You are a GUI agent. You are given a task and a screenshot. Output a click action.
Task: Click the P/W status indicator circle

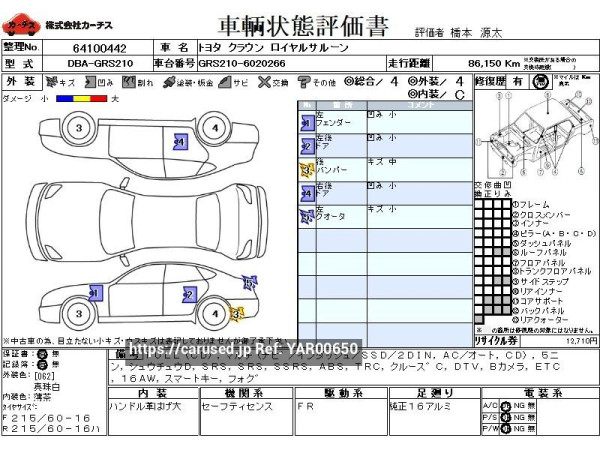(505, 430)
